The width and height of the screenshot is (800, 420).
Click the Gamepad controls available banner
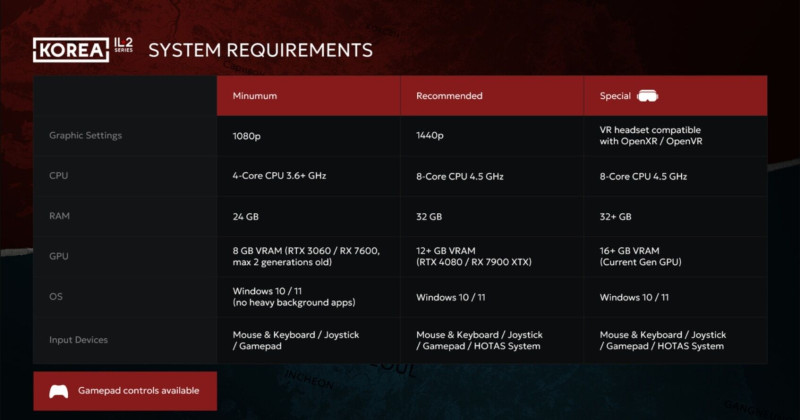[125, 391]
